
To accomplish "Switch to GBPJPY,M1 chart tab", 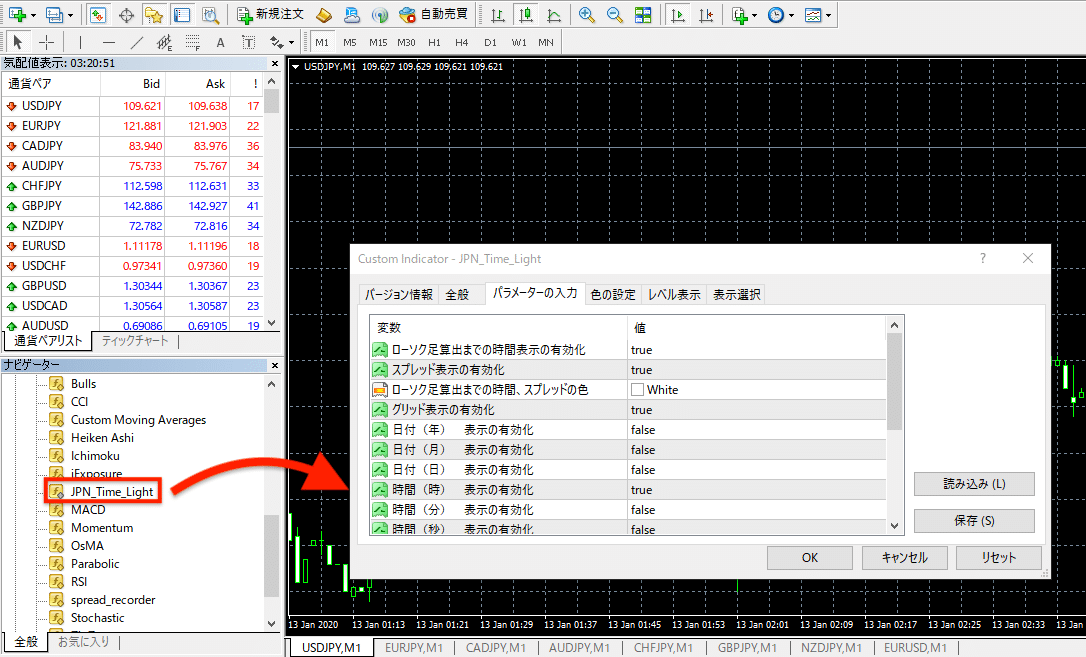I will (x=747, y=648).
